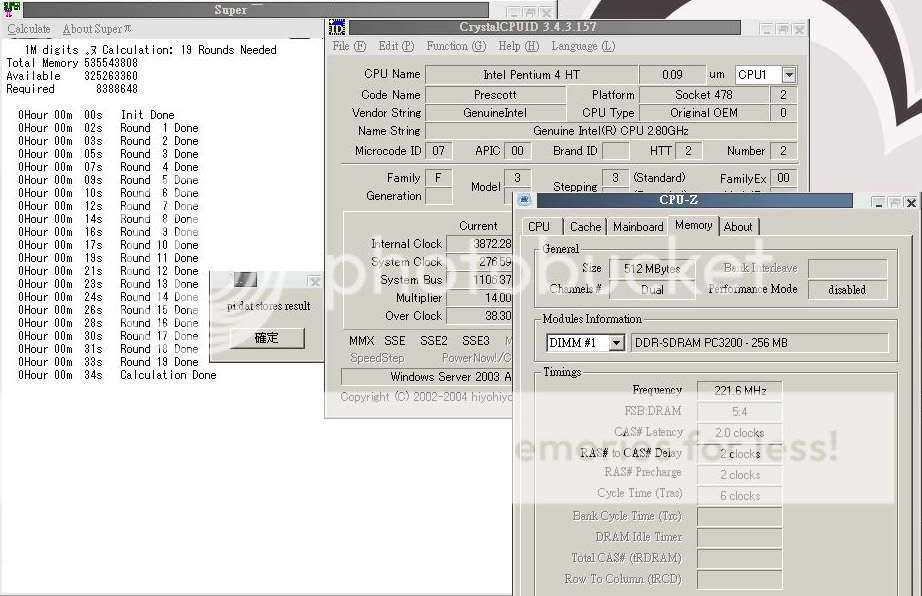Switch to the CPU tab in CPU-Z

click(539, 227)
